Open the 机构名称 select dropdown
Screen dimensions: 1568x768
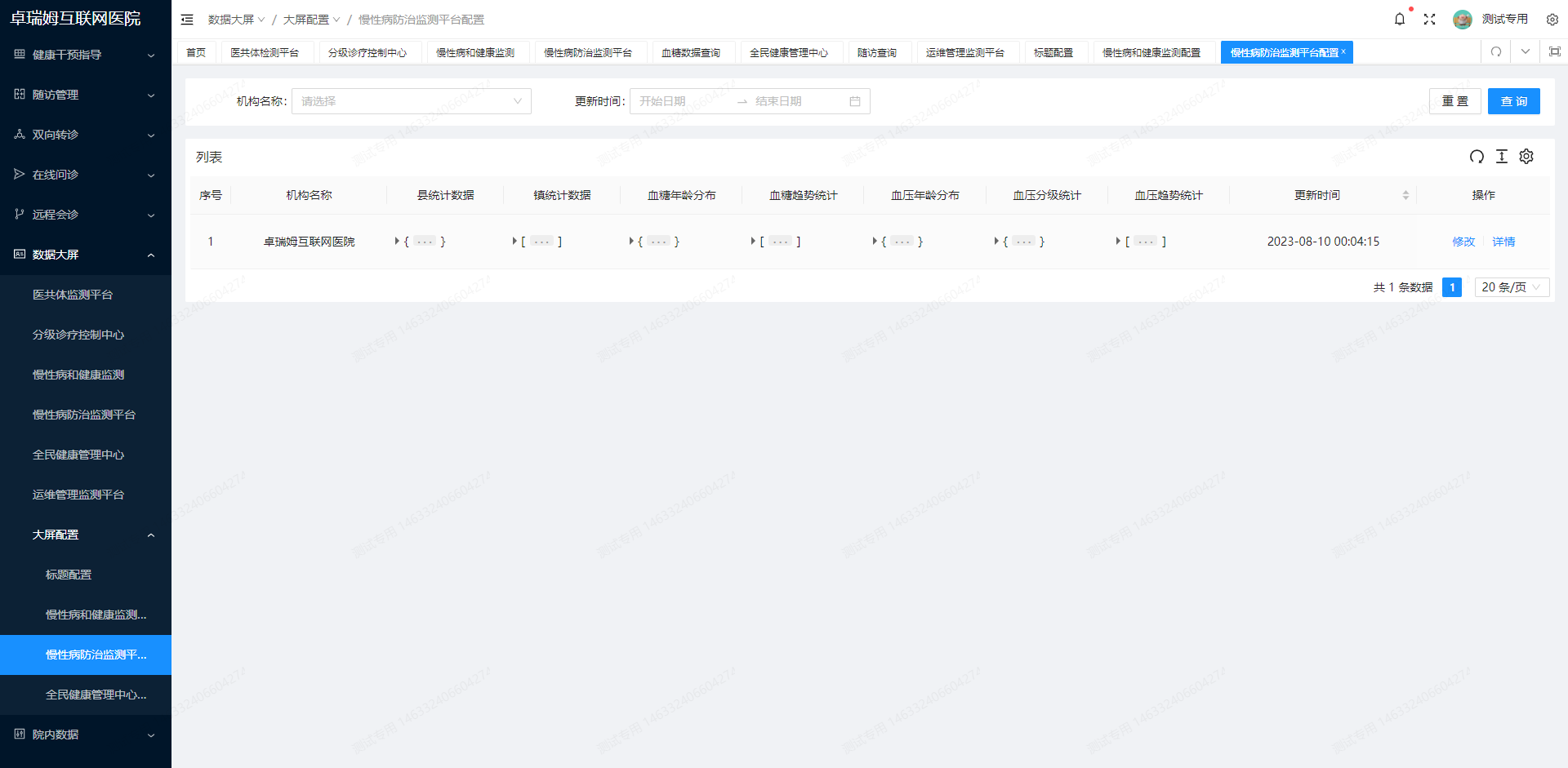411,101
